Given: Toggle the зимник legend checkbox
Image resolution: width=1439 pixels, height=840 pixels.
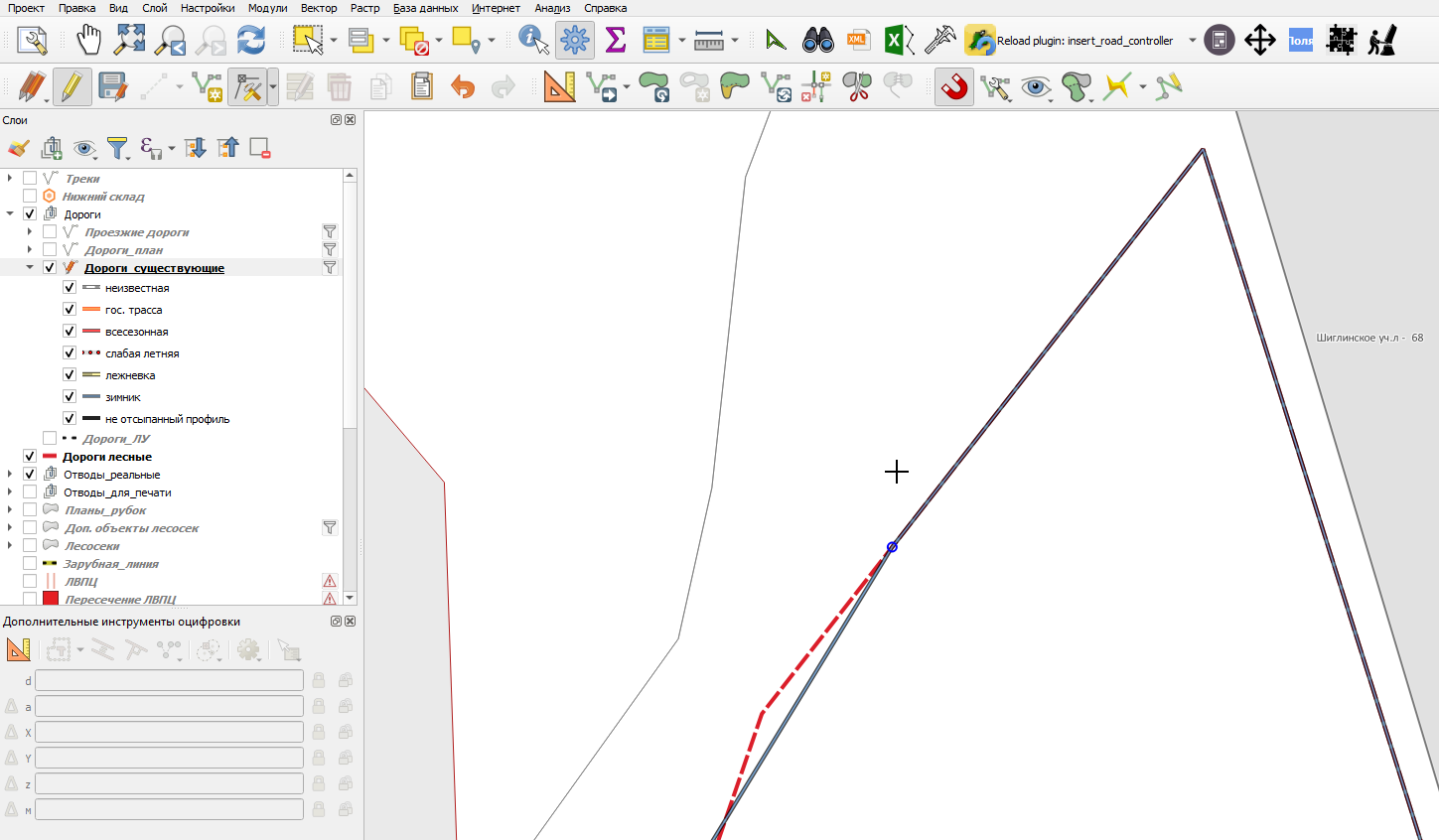Looking at the screenshot, I should 70,397.
